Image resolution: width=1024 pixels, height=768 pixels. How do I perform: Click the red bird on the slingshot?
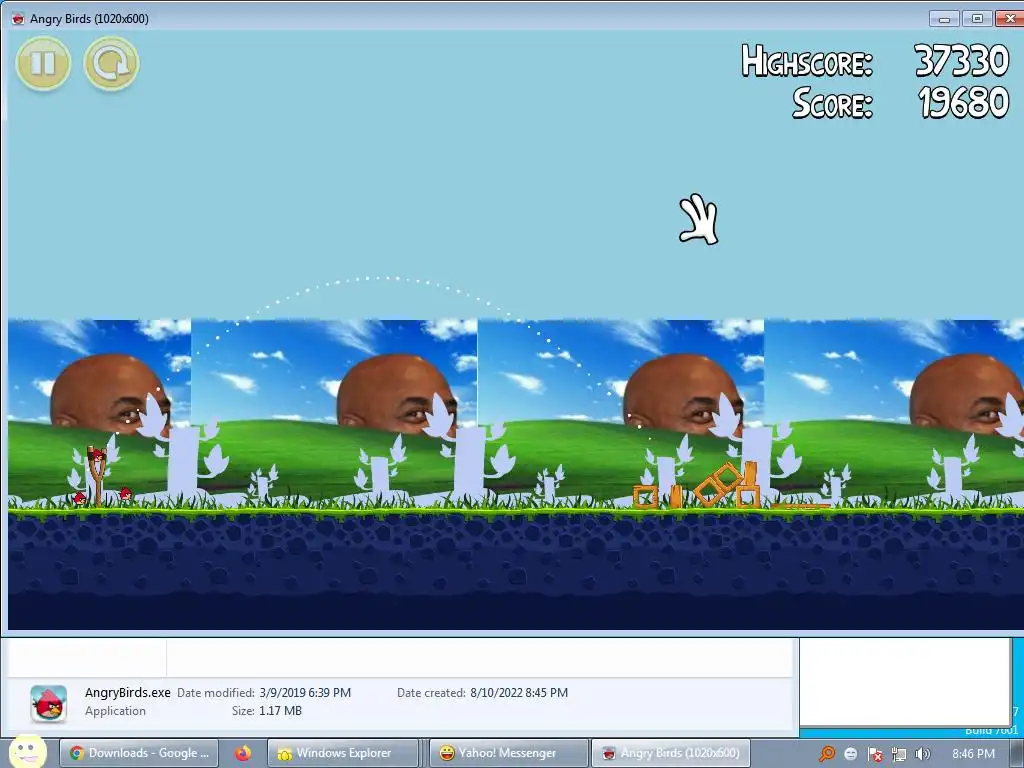(x=97, y=455)
